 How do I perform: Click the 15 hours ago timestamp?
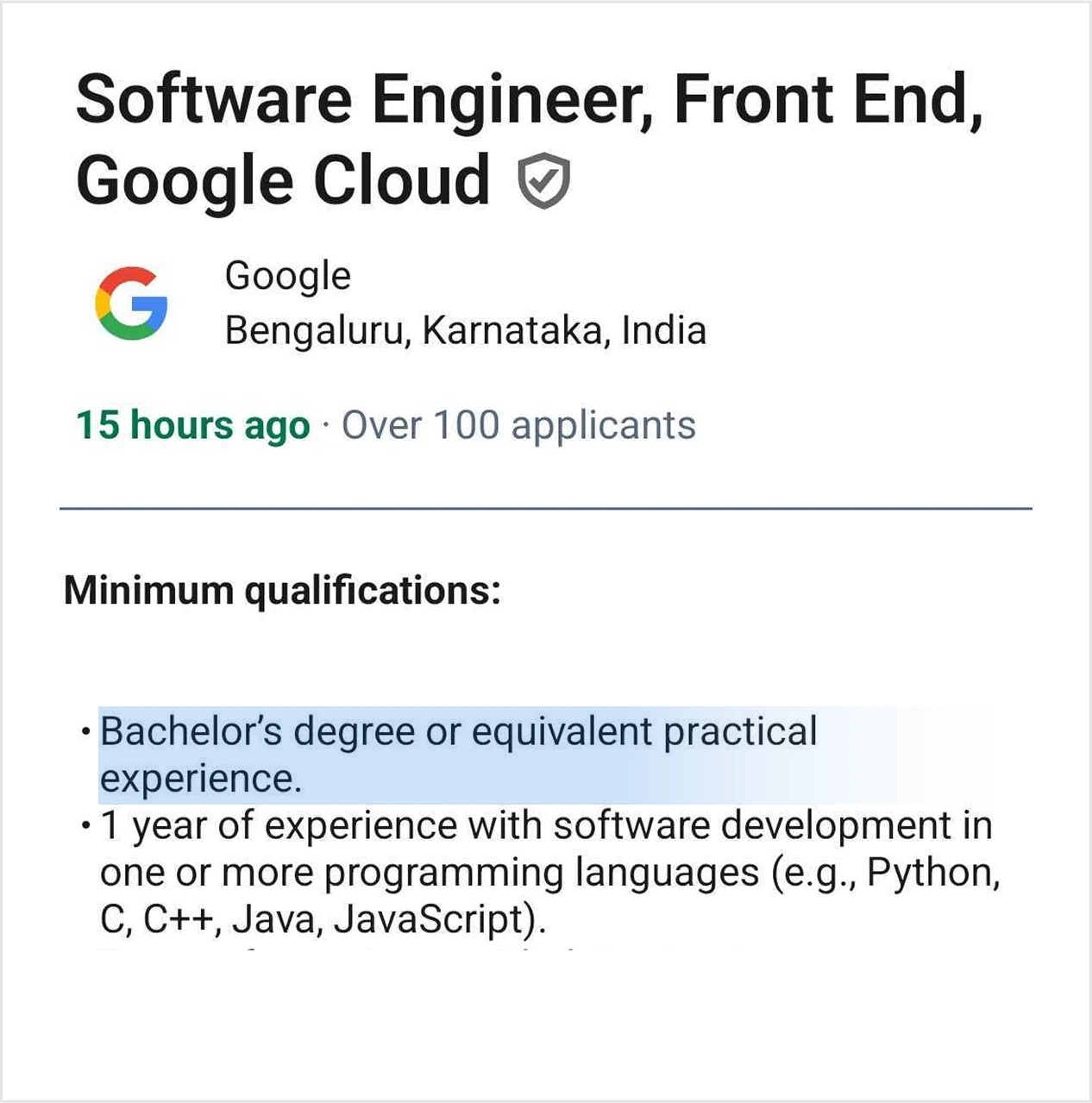(192, 426)
